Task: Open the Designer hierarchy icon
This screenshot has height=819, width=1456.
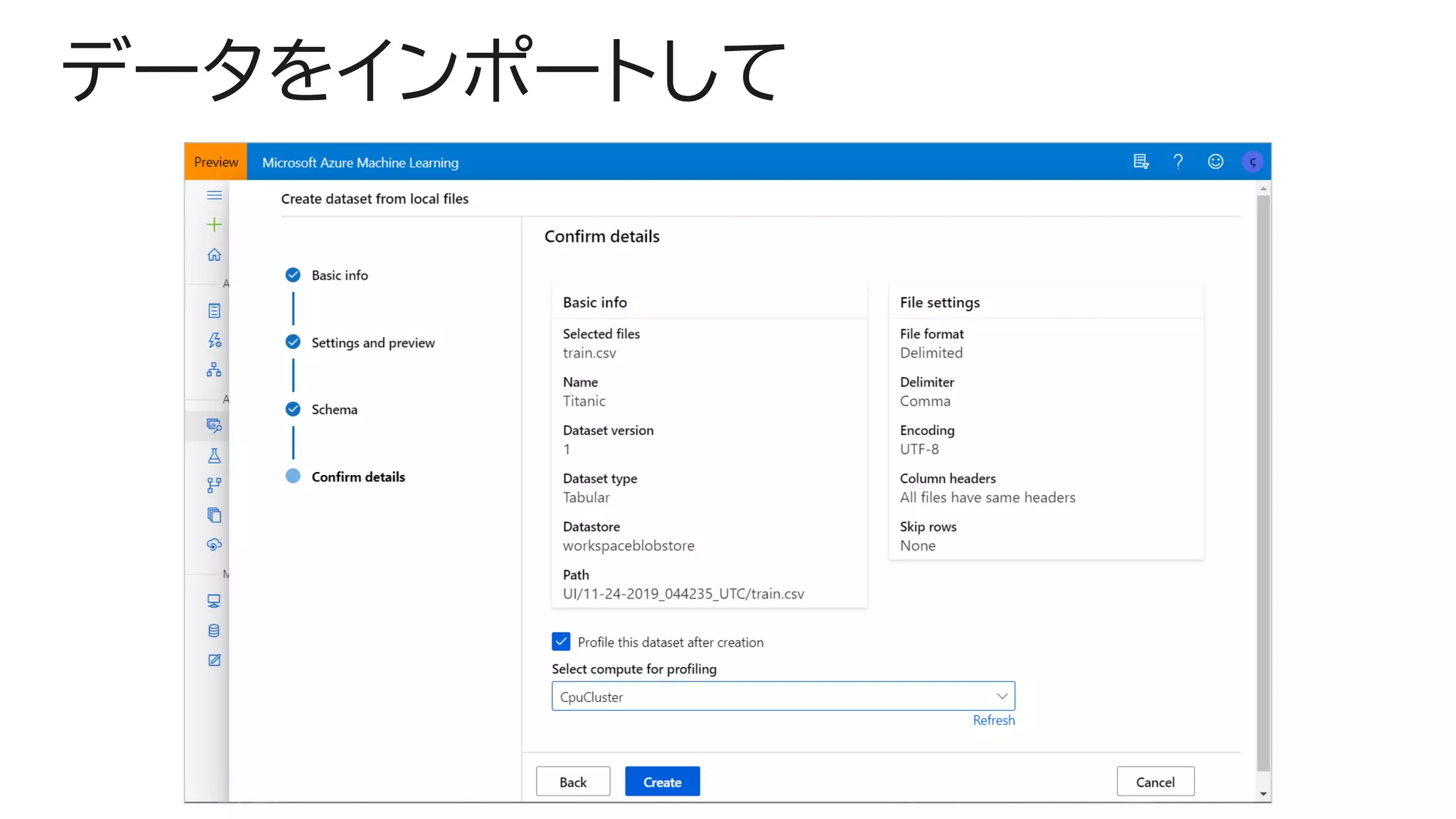Action: click(214, 370)
